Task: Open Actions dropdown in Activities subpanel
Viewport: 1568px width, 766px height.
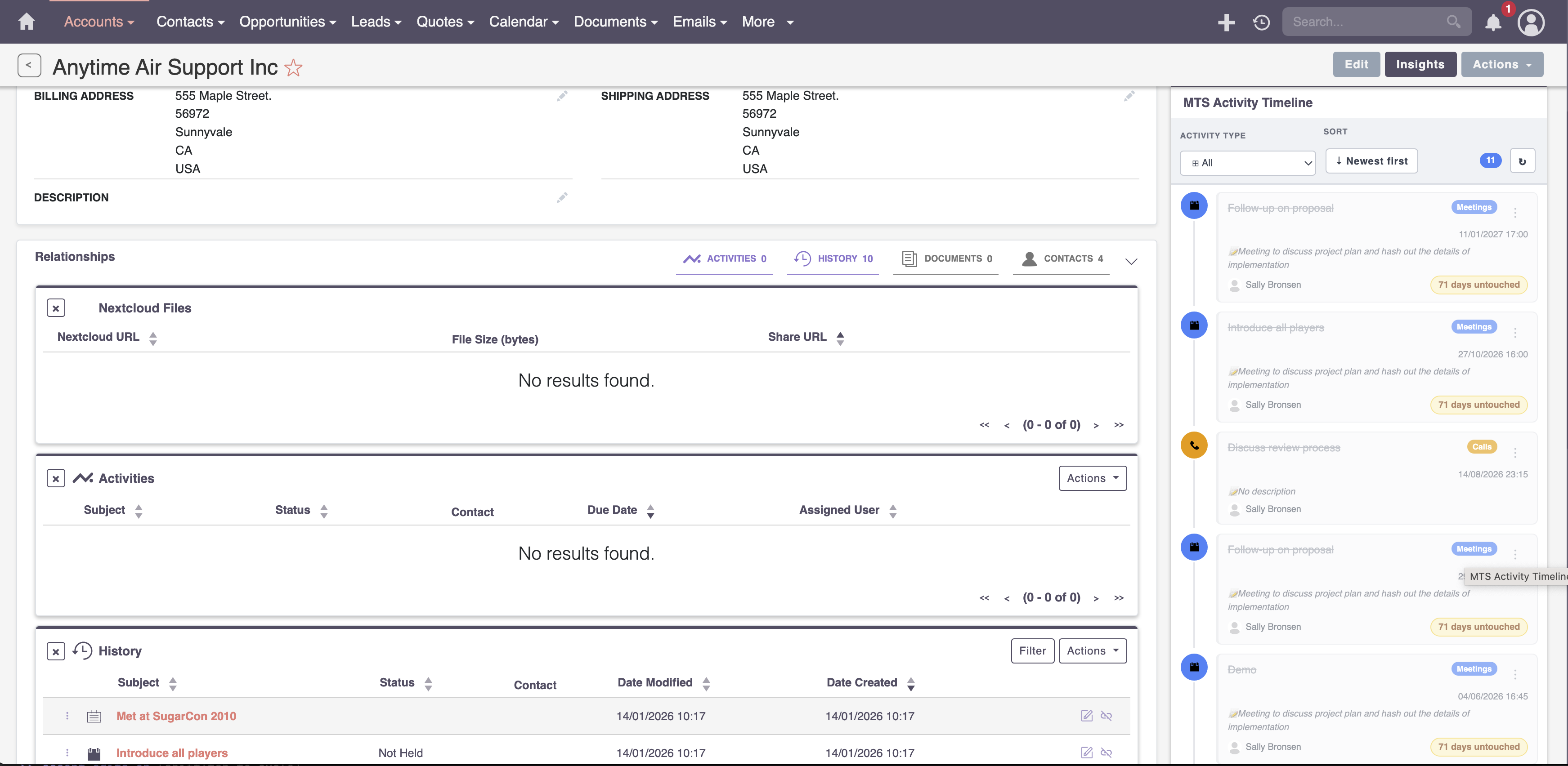Action: click(x=1092, y=478)
